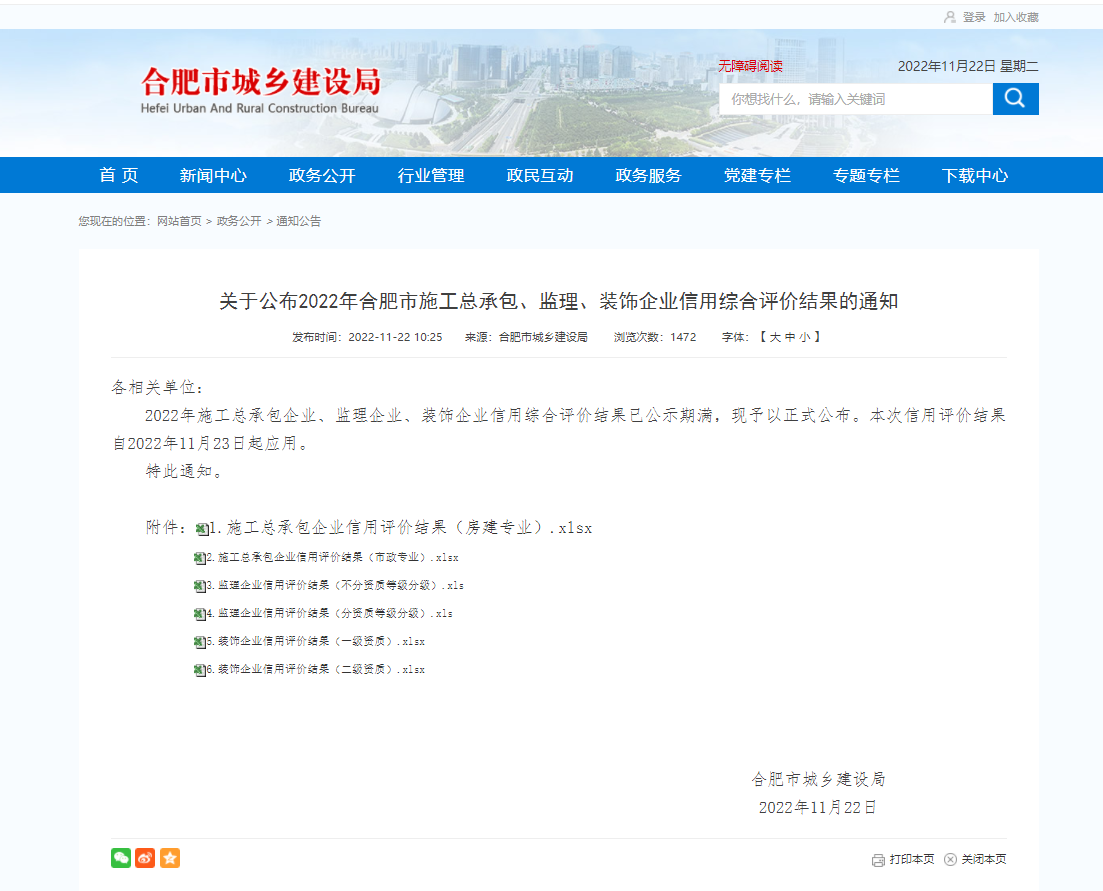Image resolution: width=1103 pixels, height=891 pixels.
Task: Download 施工总承包企业信用评价结果（房建专业）.xlsx
Action: pyautogui.click(x=401, y=527)
